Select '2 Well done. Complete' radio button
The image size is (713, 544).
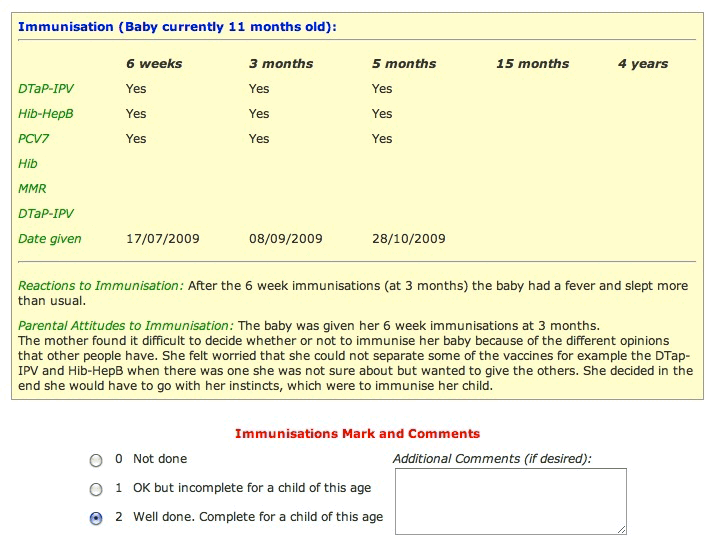click(96, 518)
